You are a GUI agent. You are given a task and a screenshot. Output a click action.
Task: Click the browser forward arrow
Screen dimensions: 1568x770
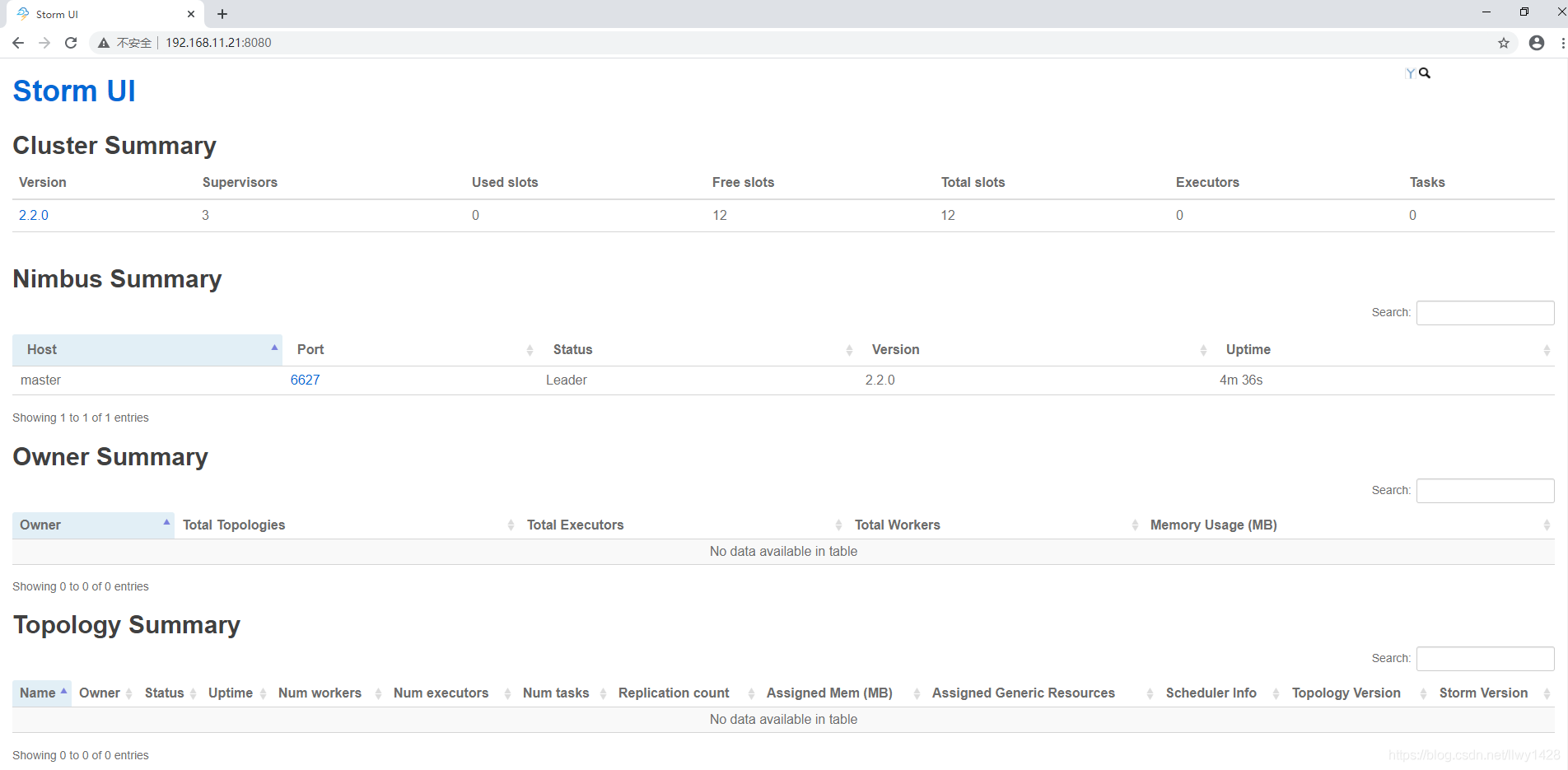[x=44, y=43]
